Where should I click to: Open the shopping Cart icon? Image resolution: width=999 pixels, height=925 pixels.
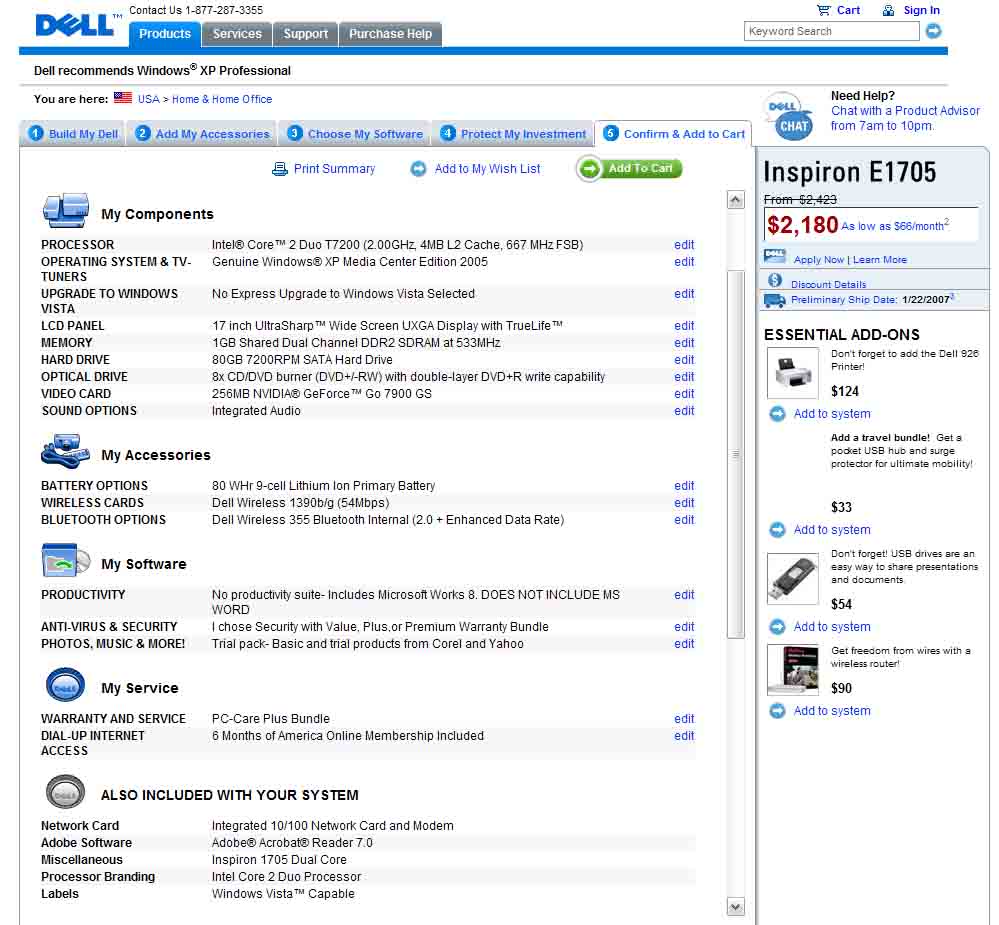[823, 10]
